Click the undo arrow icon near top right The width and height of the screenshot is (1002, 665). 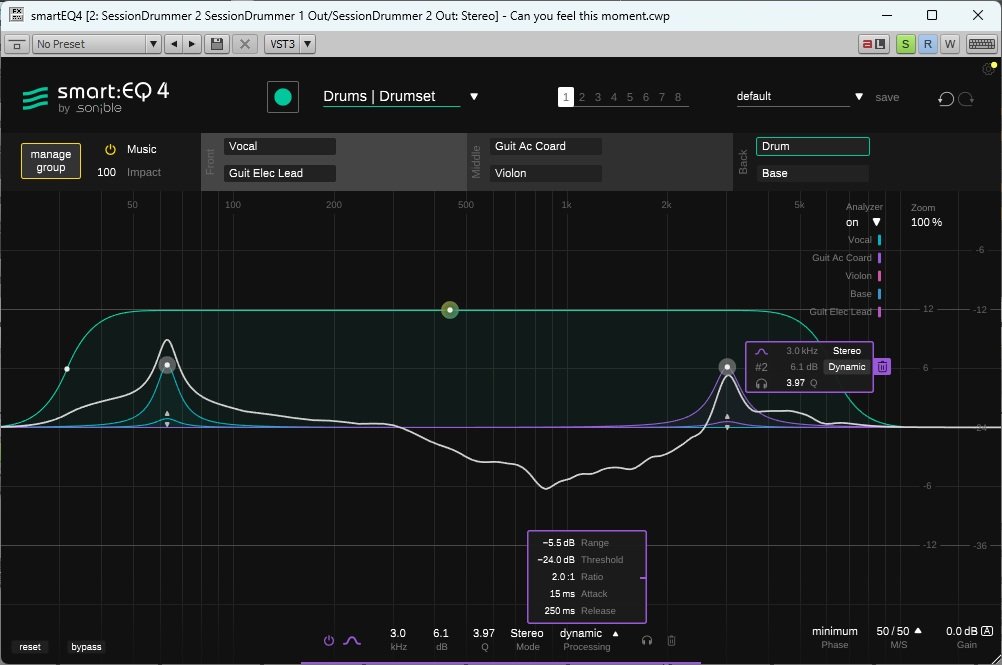point(945,97)
